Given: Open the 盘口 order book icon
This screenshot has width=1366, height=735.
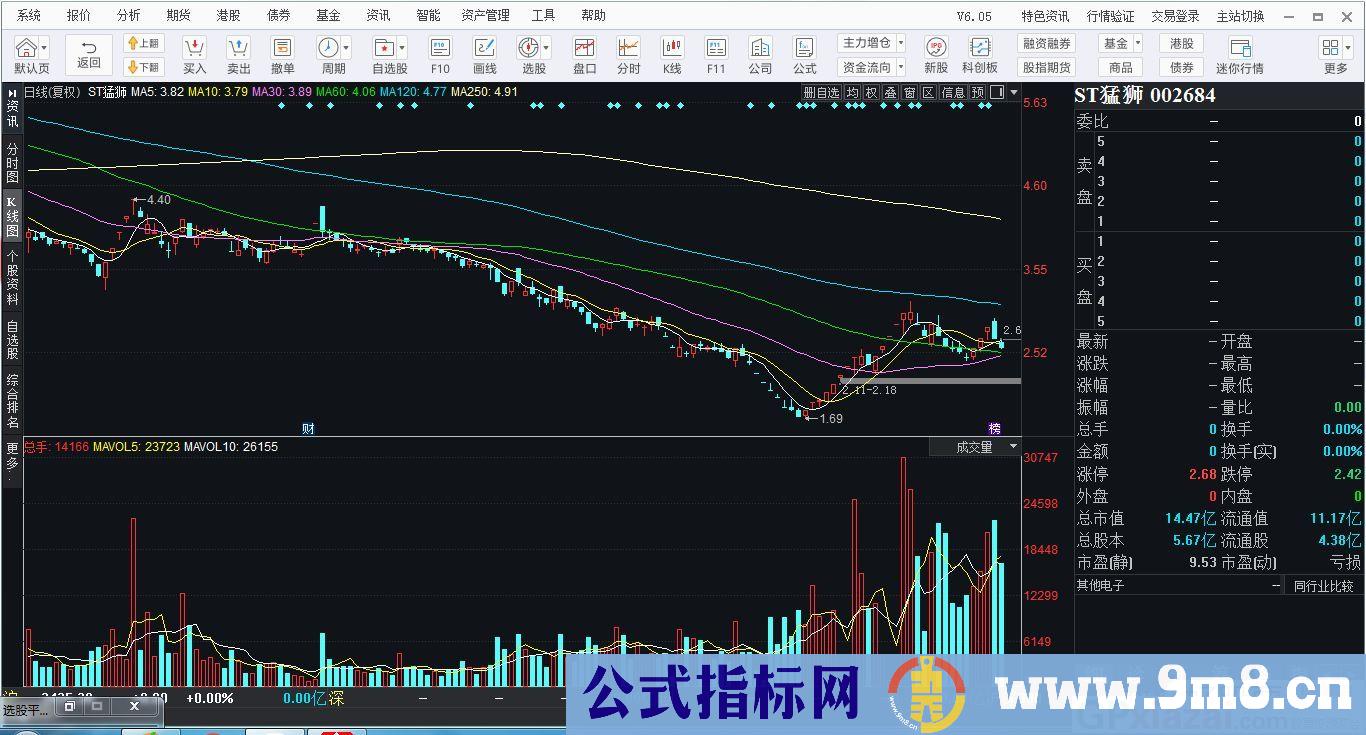Looking at the screenshot, I should (584, 48).
